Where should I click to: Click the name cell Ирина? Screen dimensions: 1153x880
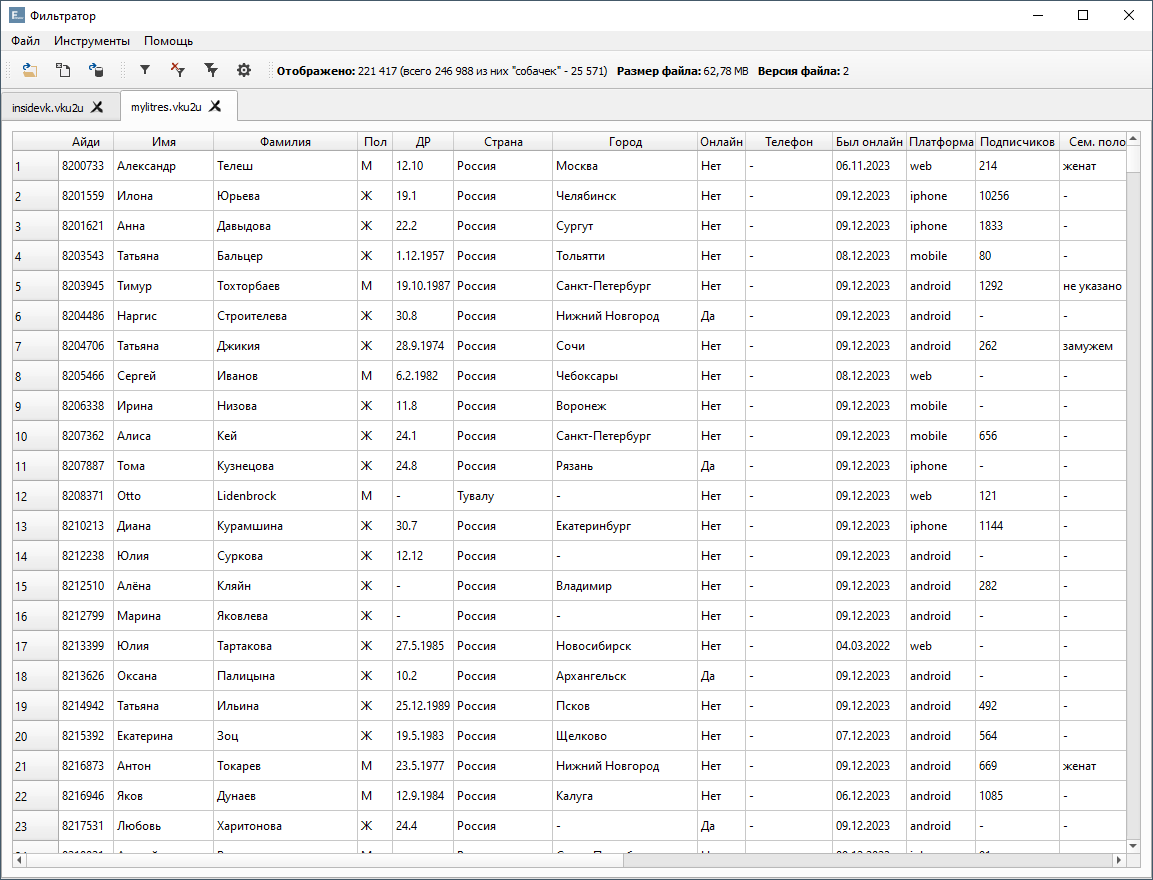tap(164, 406)
